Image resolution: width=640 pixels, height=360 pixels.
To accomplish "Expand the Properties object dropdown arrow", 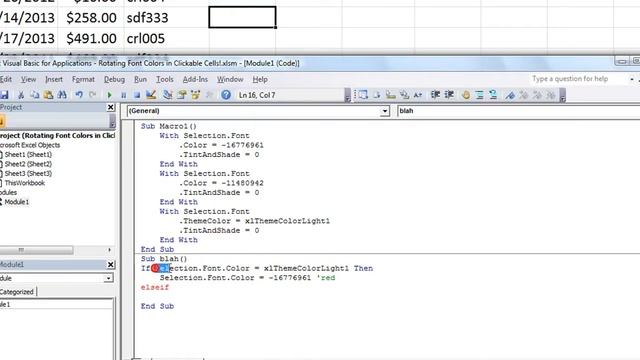I will [x=108, y=278].
